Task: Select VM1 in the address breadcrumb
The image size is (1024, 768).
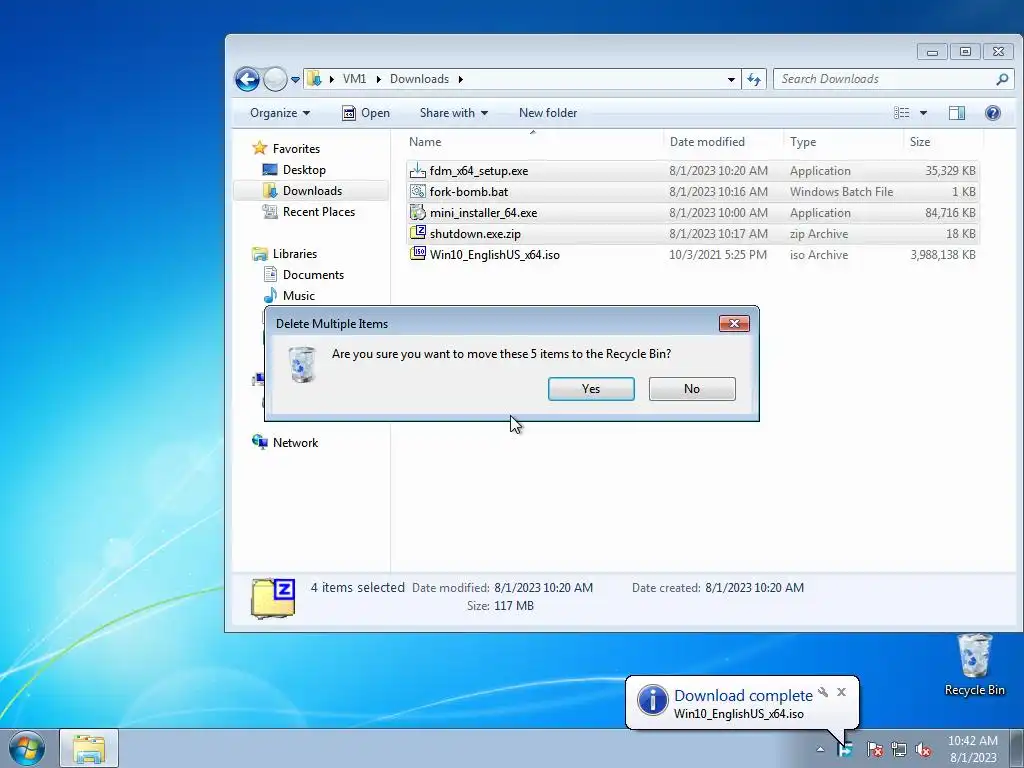Action: tap(354, 79)
